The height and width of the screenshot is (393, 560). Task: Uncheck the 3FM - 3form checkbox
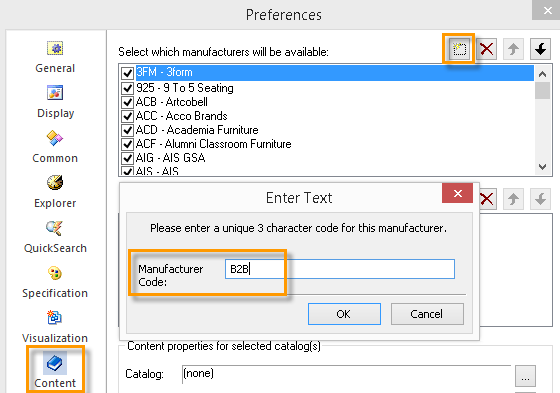128,73
